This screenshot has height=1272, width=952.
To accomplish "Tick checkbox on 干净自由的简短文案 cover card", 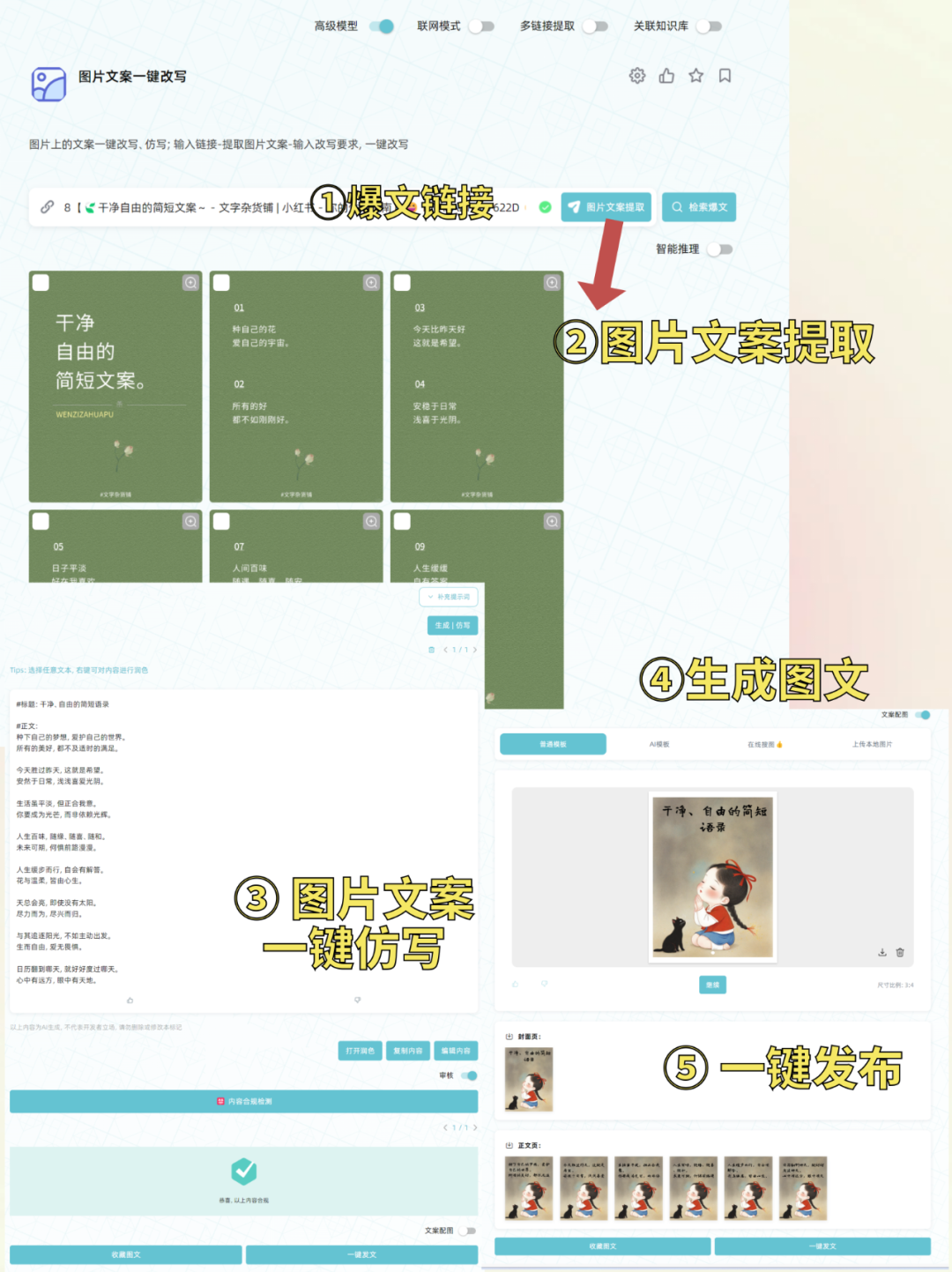I will 41,282.
